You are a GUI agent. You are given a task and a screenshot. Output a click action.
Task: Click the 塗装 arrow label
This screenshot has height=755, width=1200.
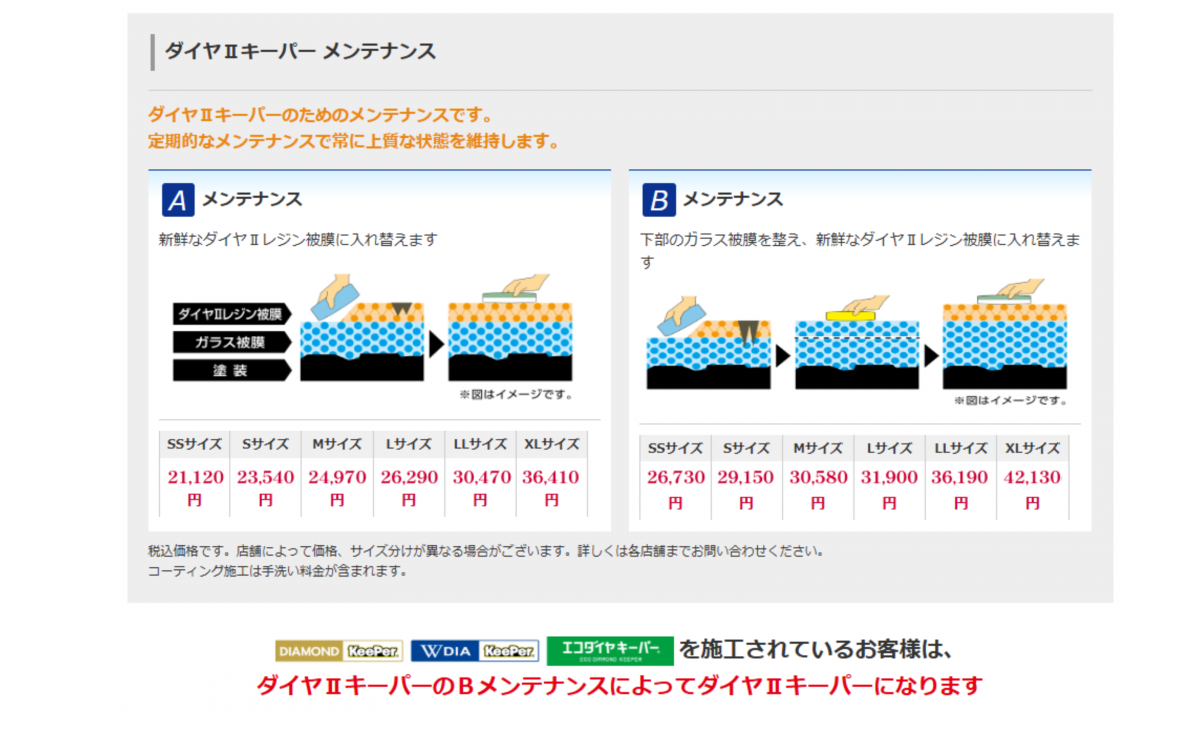coord(232,370)
